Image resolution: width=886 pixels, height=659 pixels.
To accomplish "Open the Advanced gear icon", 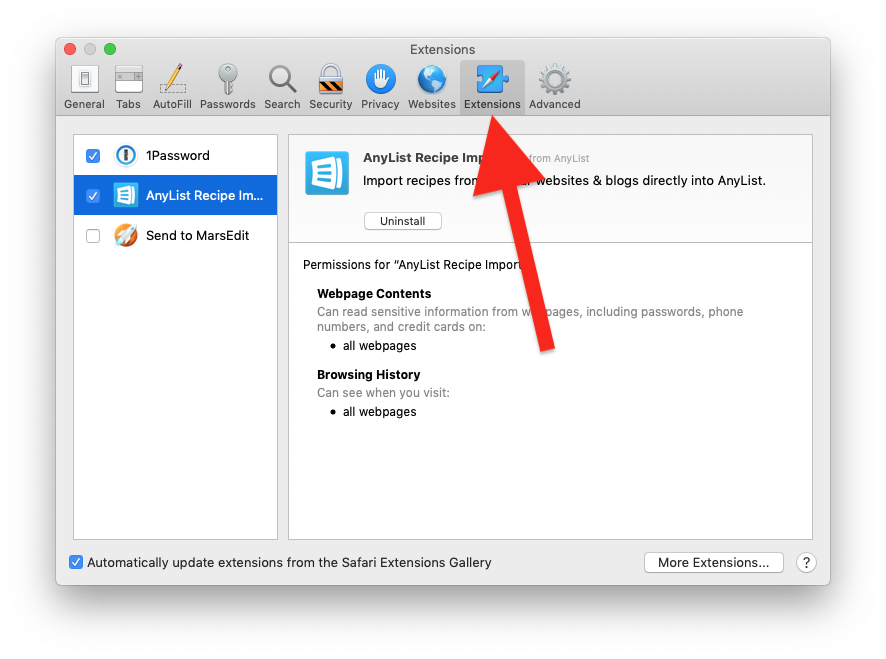I will coord(555,79).
